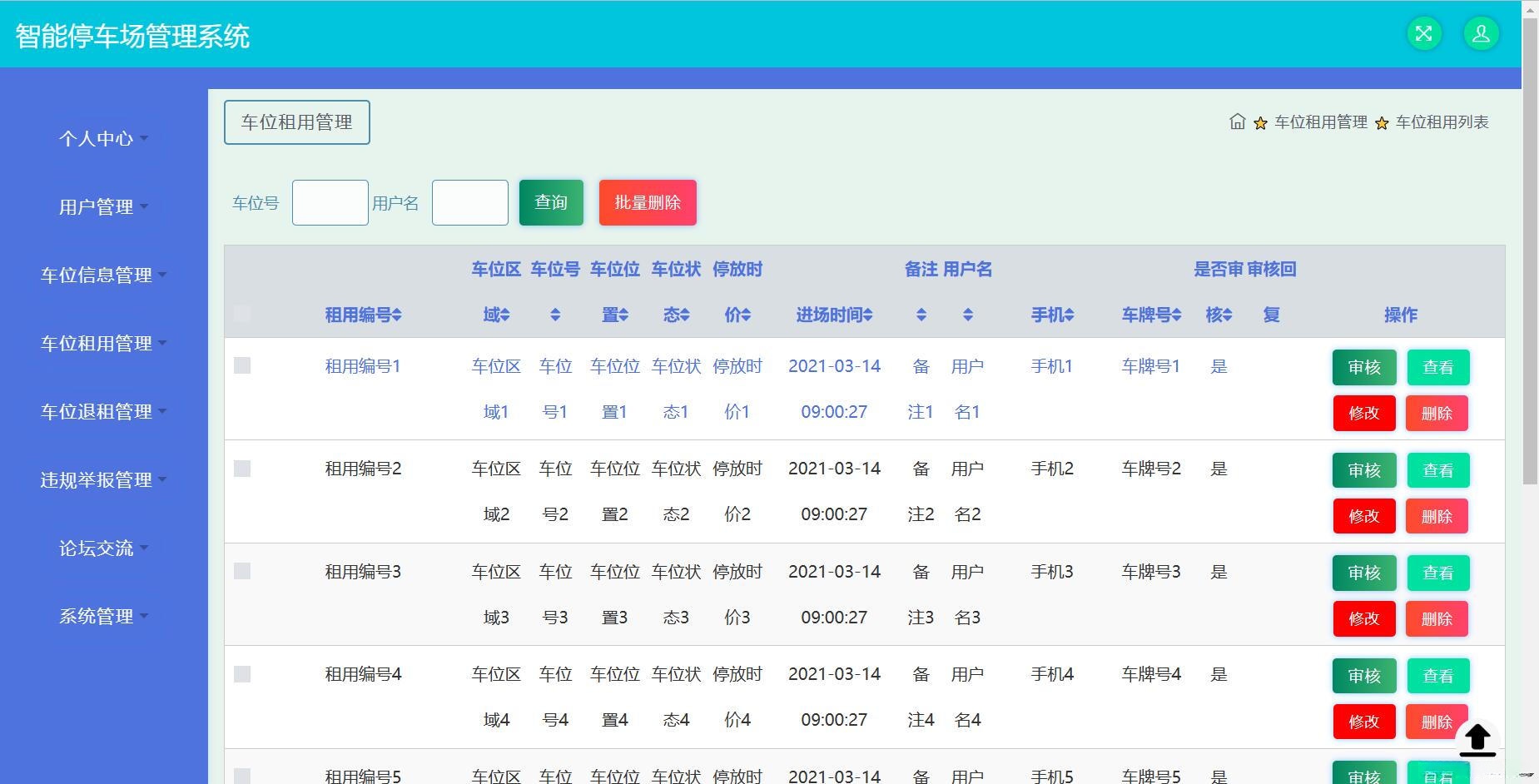1539x784 pixels.
Task: Click 删除 for 租用编号2 row
Action: click(1437, 516)
